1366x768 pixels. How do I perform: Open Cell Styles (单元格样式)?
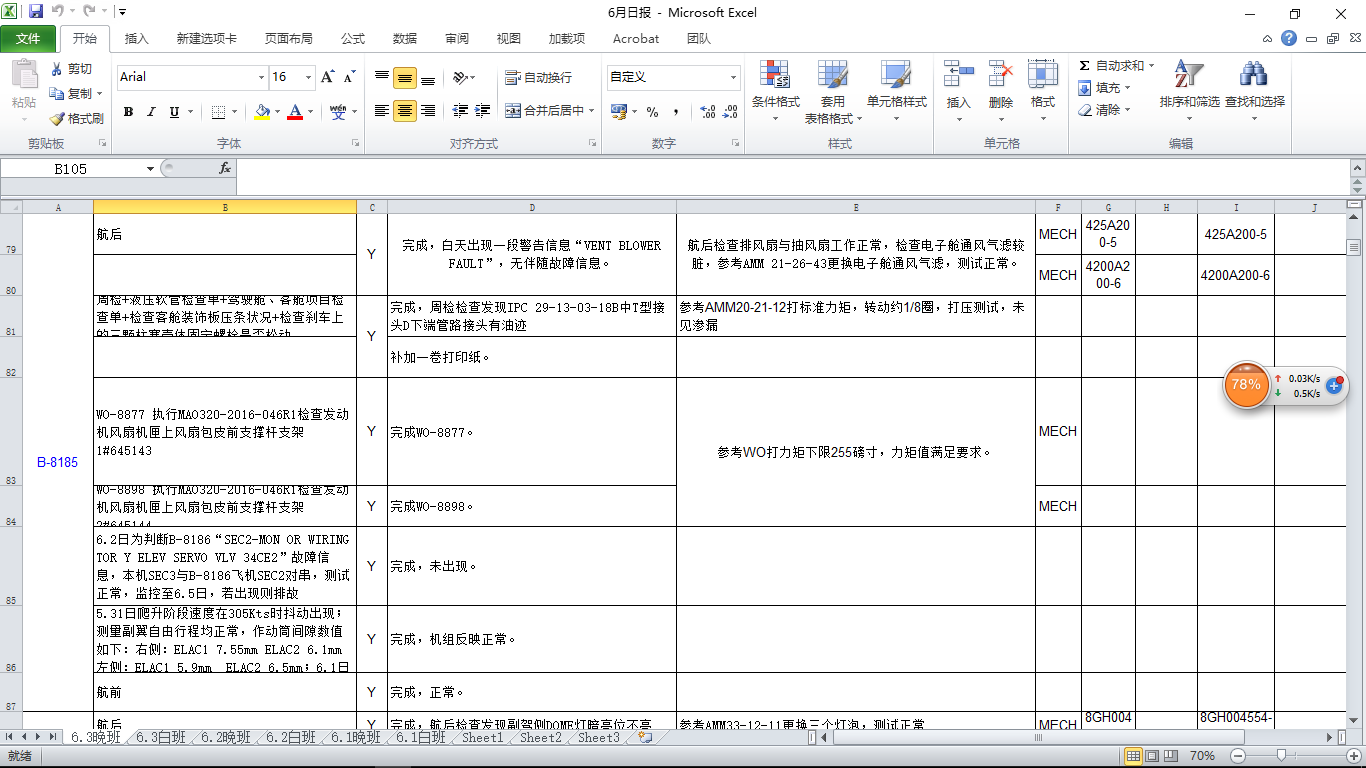(x=896, y=91)
